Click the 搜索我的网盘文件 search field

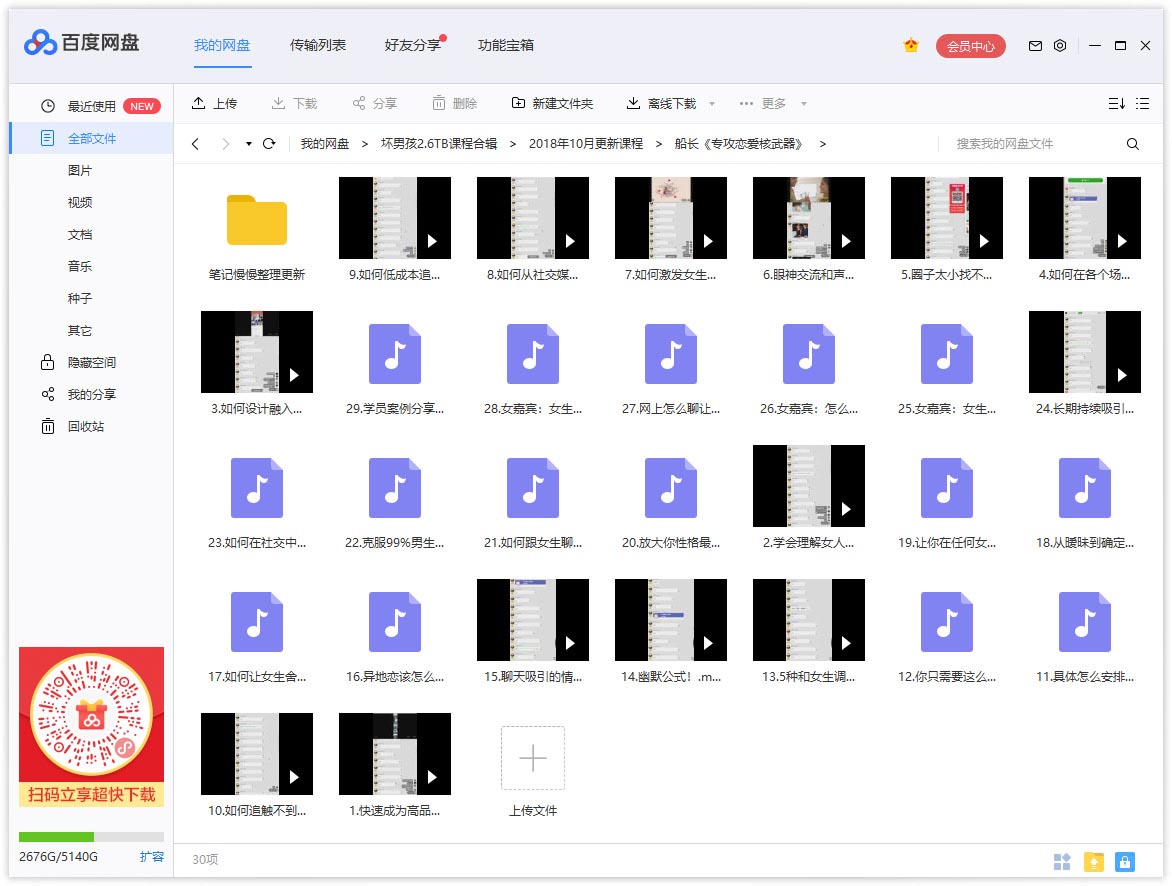(x=1035, y=144)
